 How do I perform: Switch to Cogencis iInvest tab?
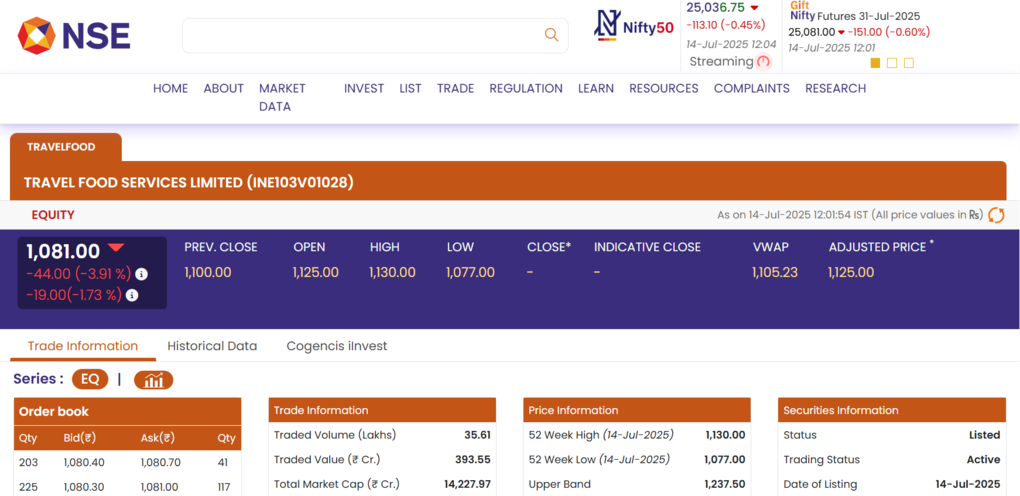coord(336,346)
